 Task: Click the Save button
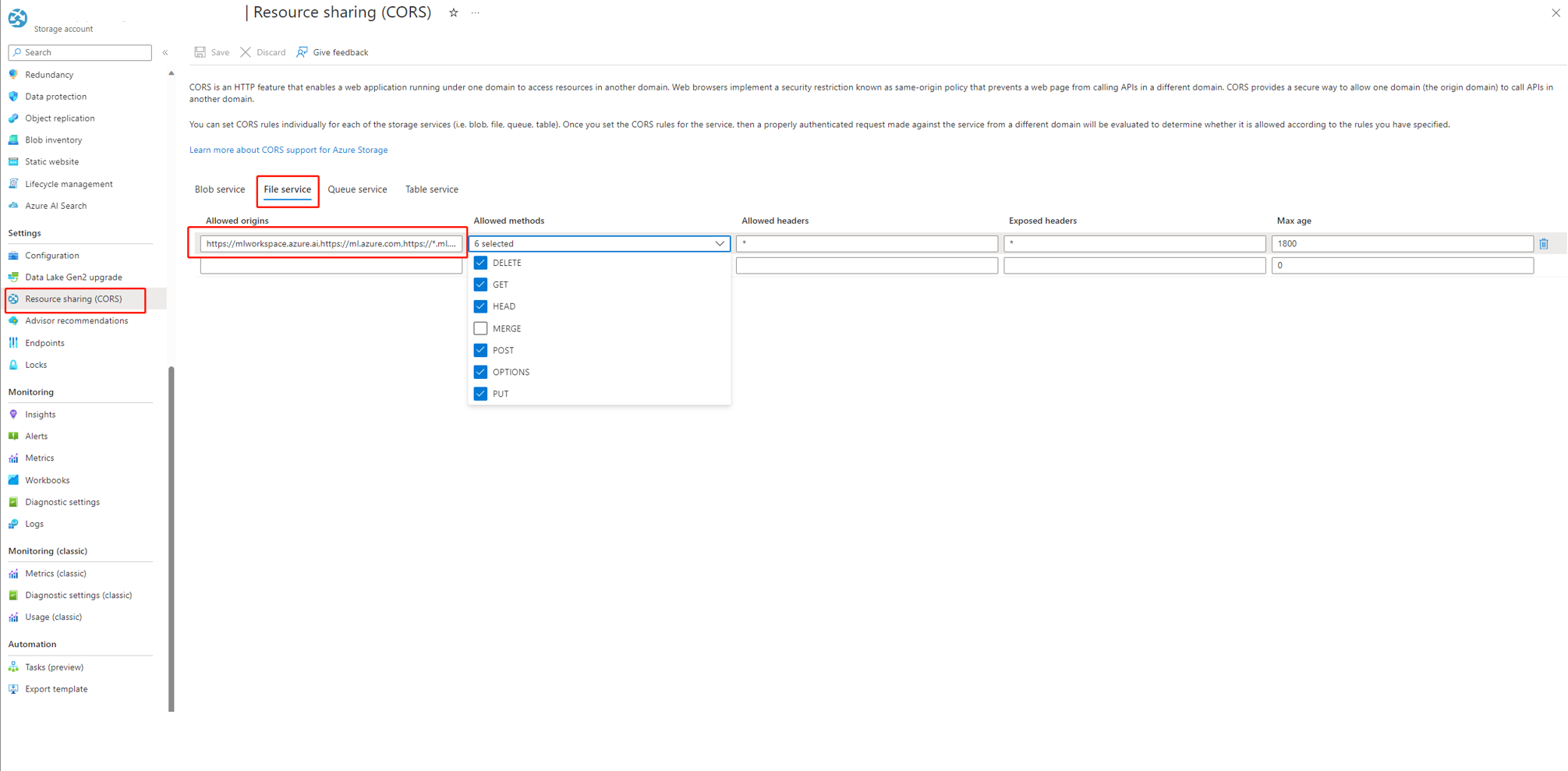click(212, 52)
